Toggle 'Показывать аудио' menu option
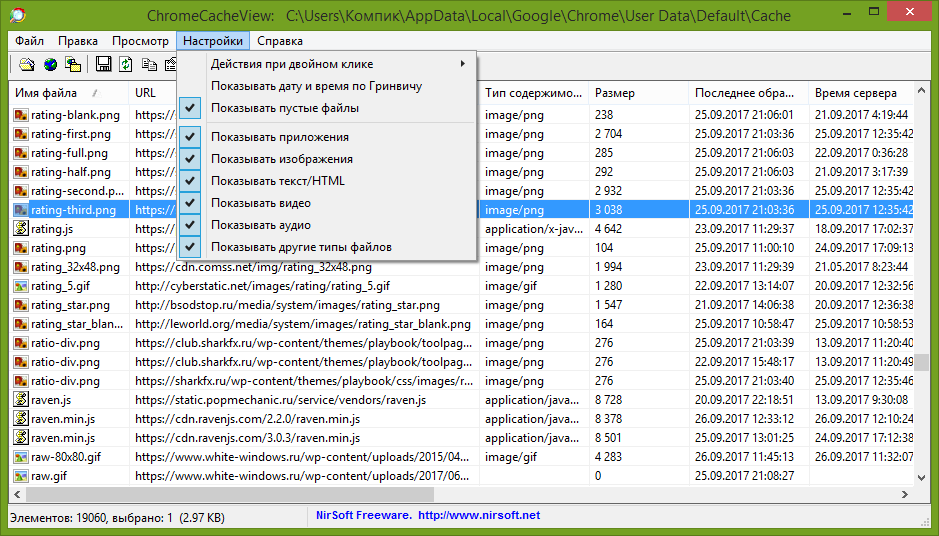The height and width of the screenshot is (536, 939). point(260,225)
